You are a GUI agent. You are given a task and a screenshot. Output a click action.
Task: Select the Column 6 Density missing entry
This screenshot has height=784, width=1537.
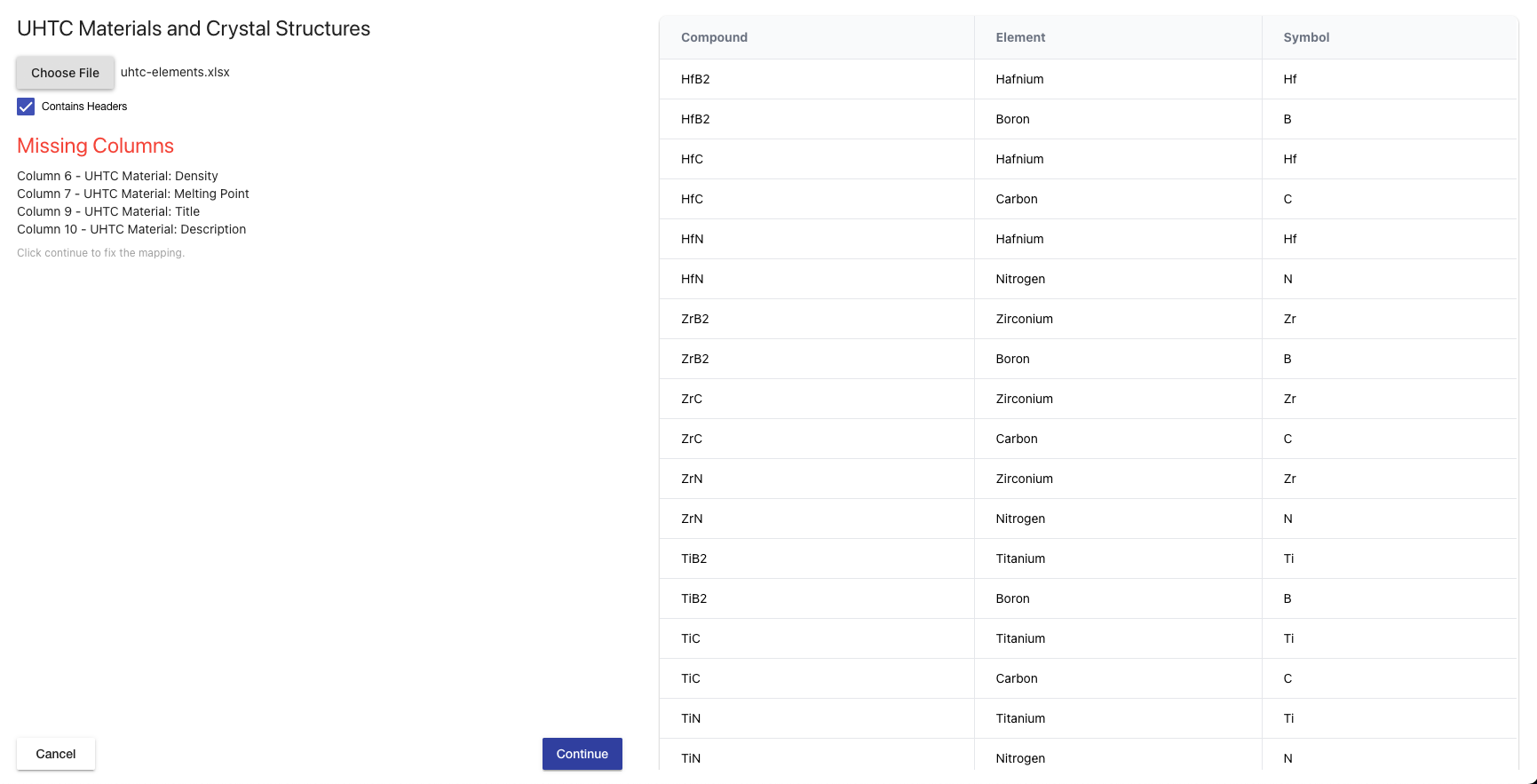117,176
